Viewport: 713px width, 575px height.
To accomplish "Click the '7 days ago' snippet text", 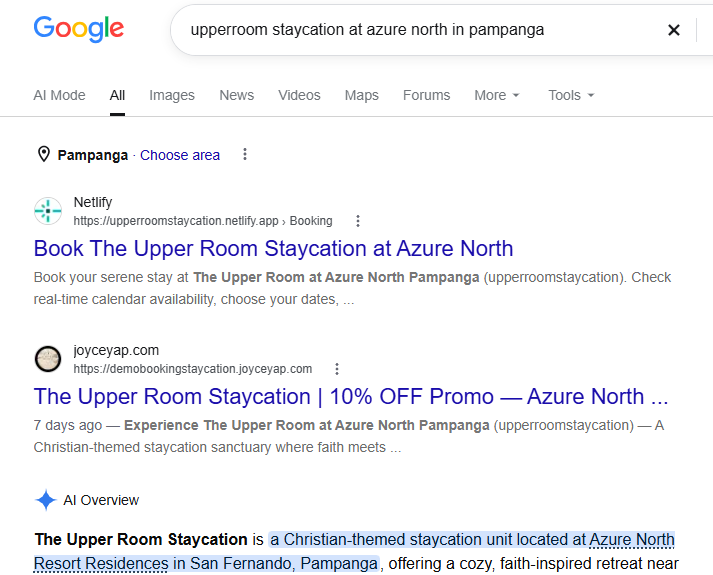I will (67, 425).
